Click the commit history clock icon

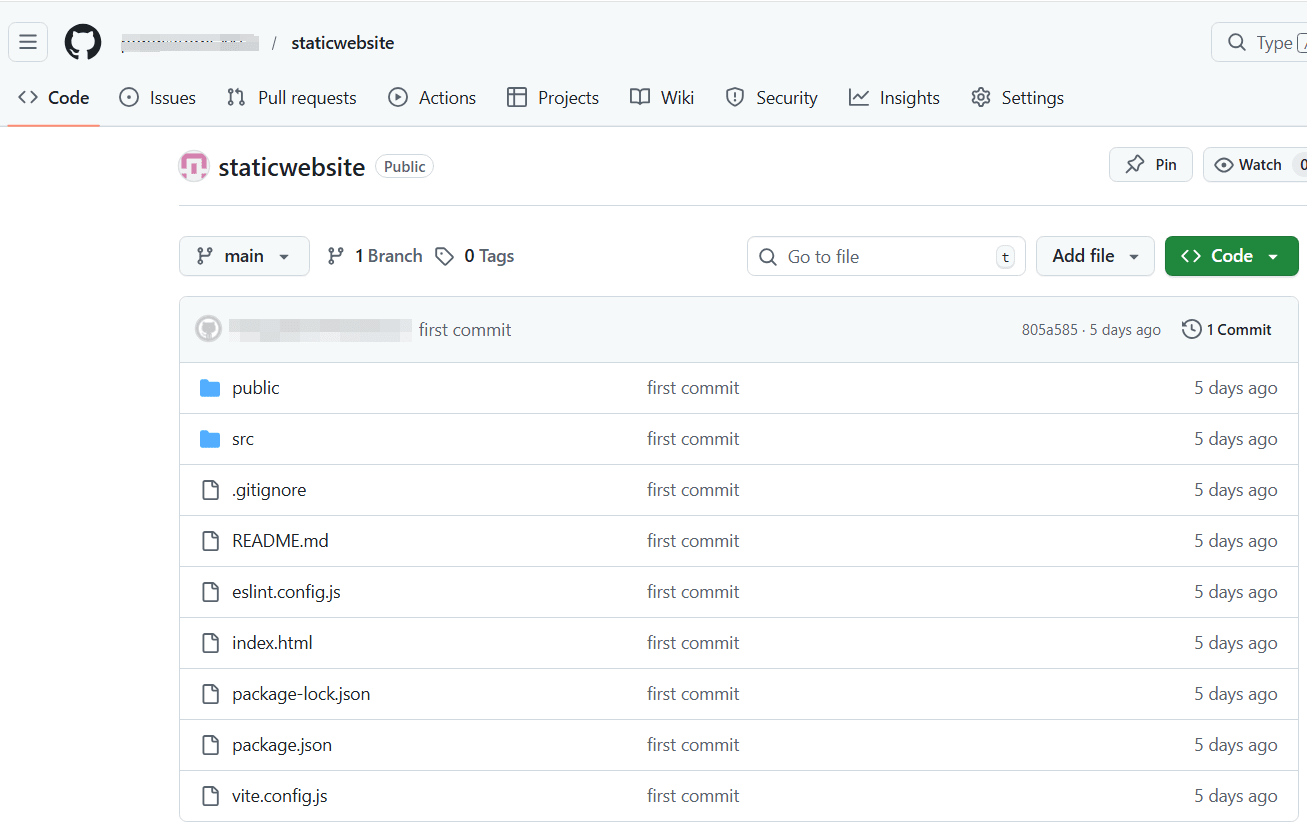(x=1191, y=330)
